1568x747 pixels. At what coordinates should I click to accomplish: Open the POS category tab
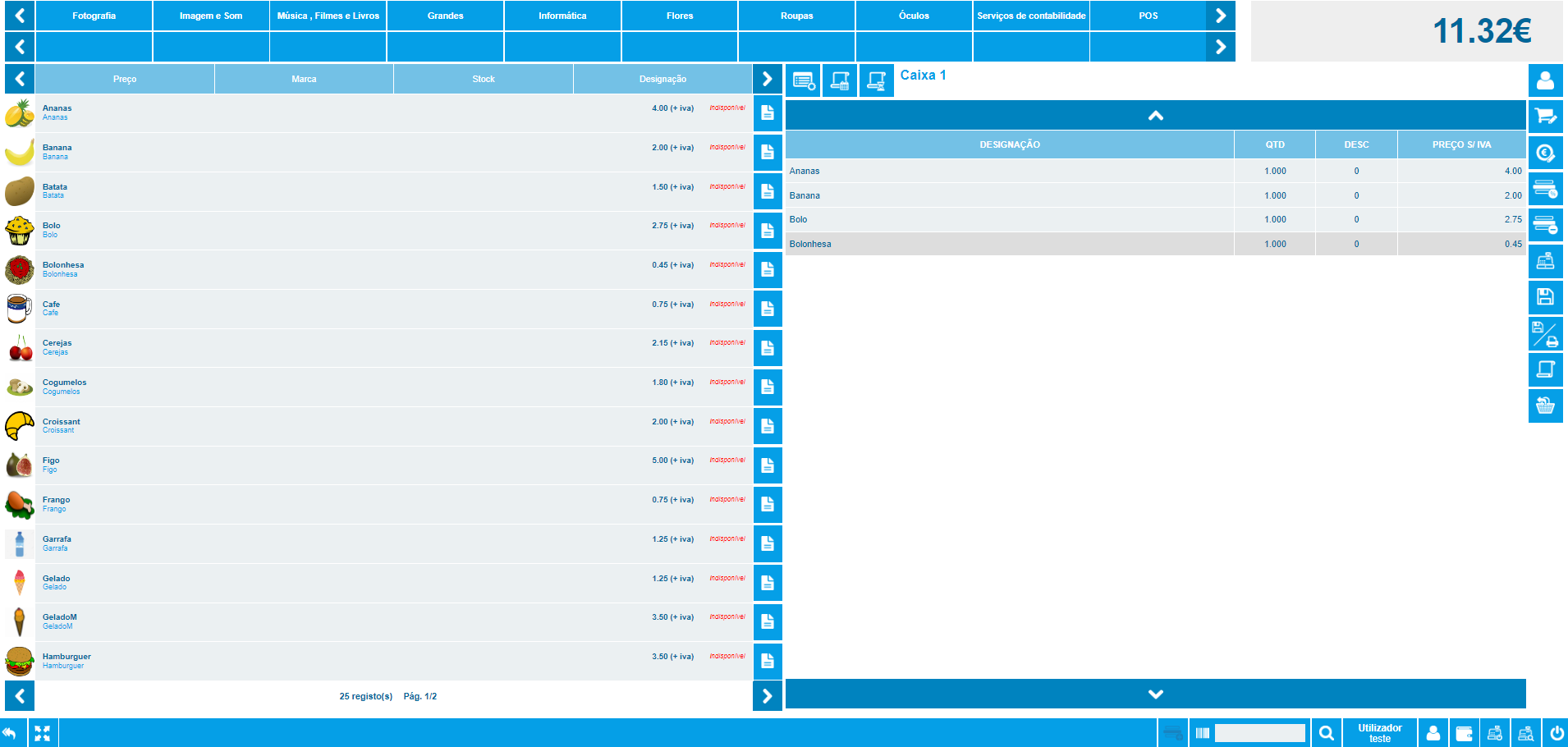1148,16
